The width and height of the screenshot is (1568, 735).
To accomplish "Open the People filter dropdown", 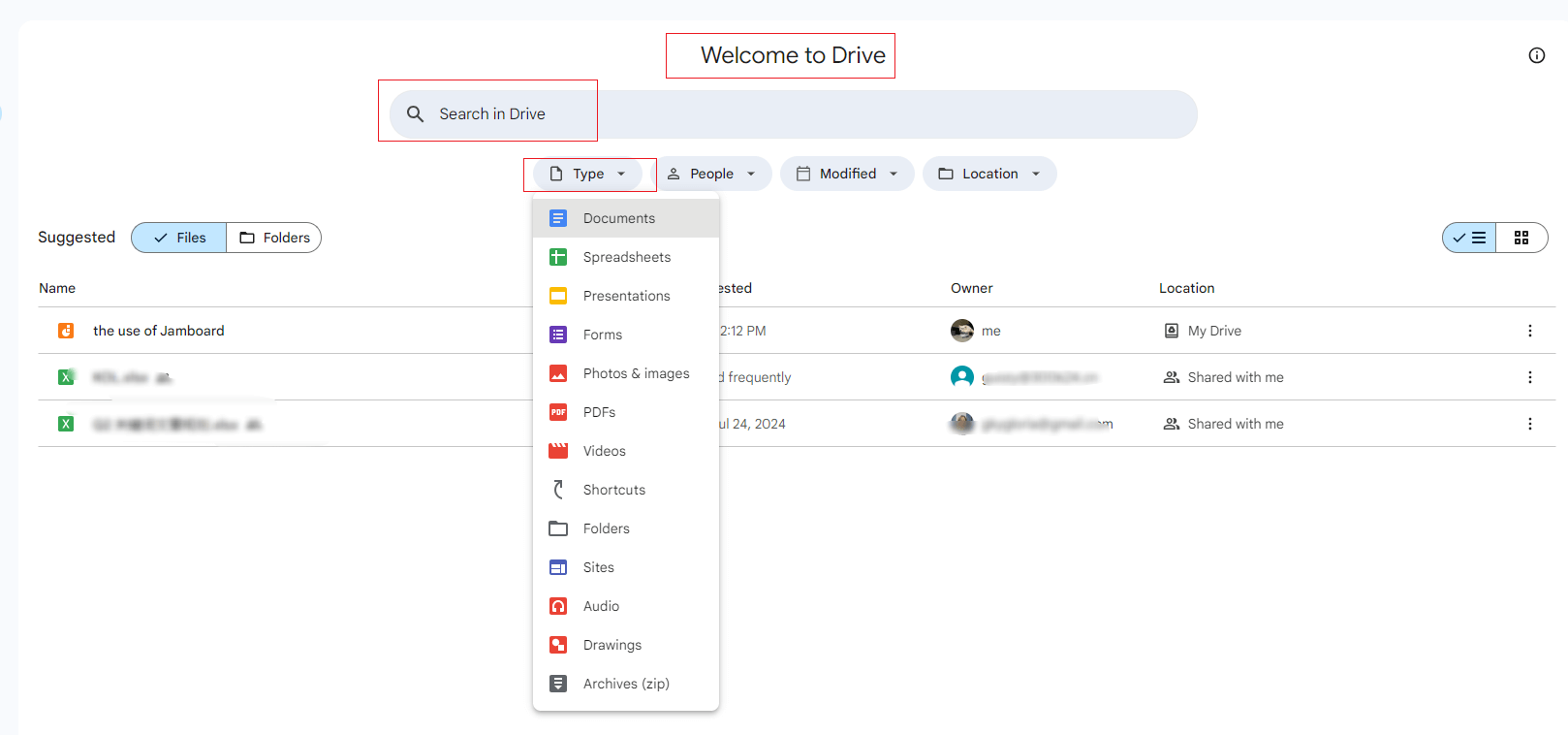I will pyautogui.click(x=711, y=174).
